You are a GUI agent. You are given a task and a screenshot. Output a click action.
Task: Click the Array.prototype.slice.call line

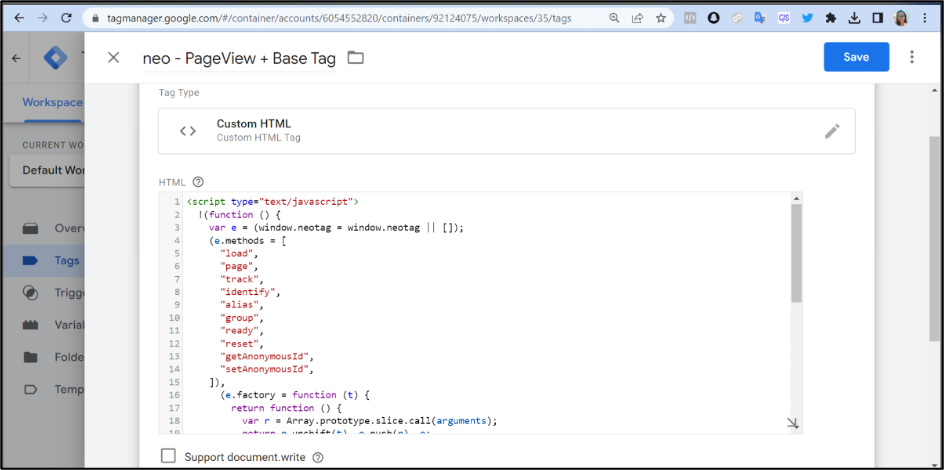(370, 421)
